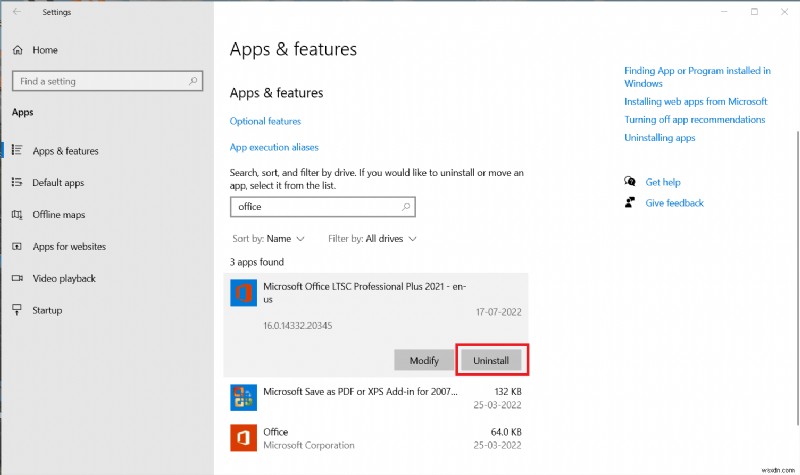Click version text 16.0.14332.20345
The width and height of the screenshot is (800, 475).
pyautogui.click(x=297, y=326)
